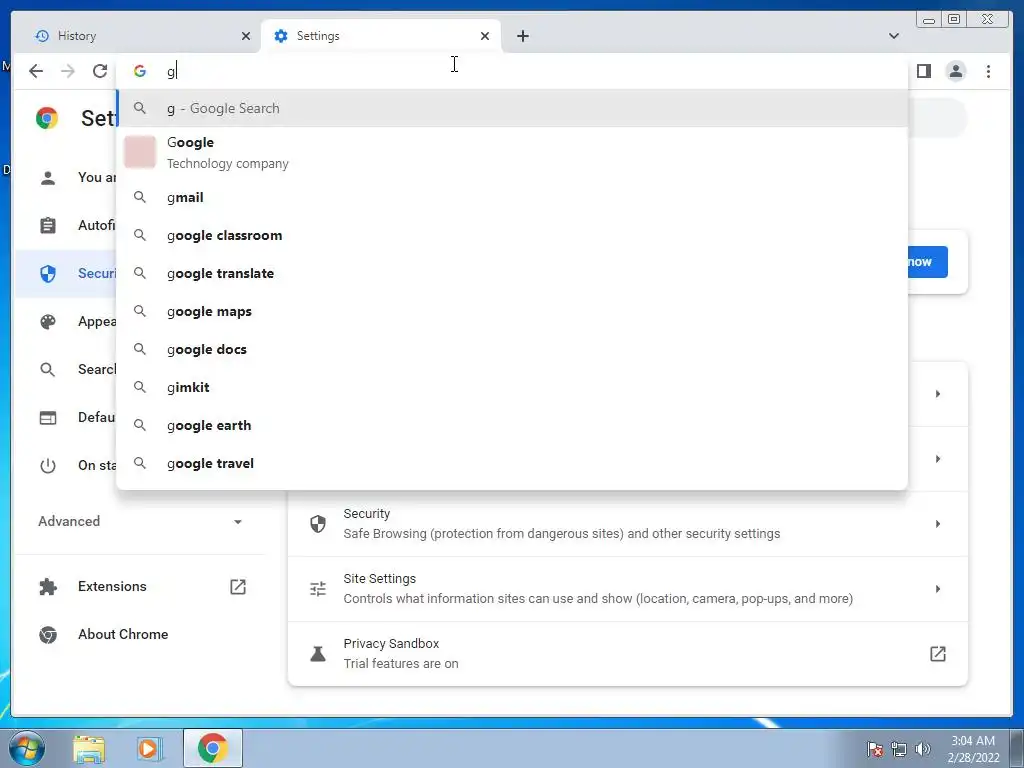
Task: Open On startup via power icon
Action: 48,466
